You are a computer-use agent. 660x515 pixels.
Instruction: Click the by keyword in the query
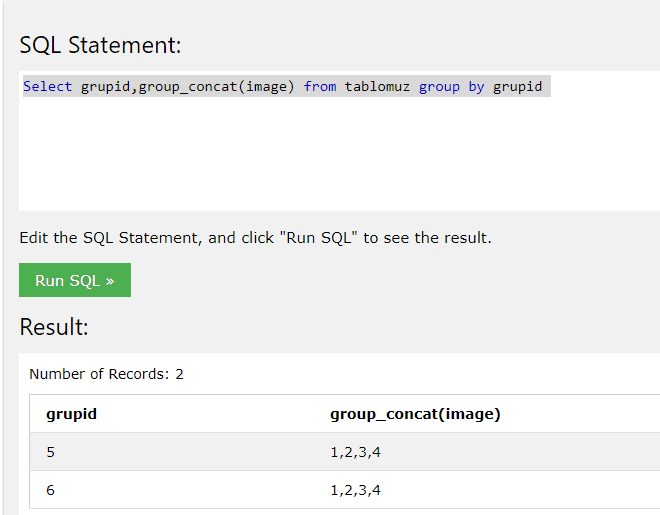tap(476, 87)
